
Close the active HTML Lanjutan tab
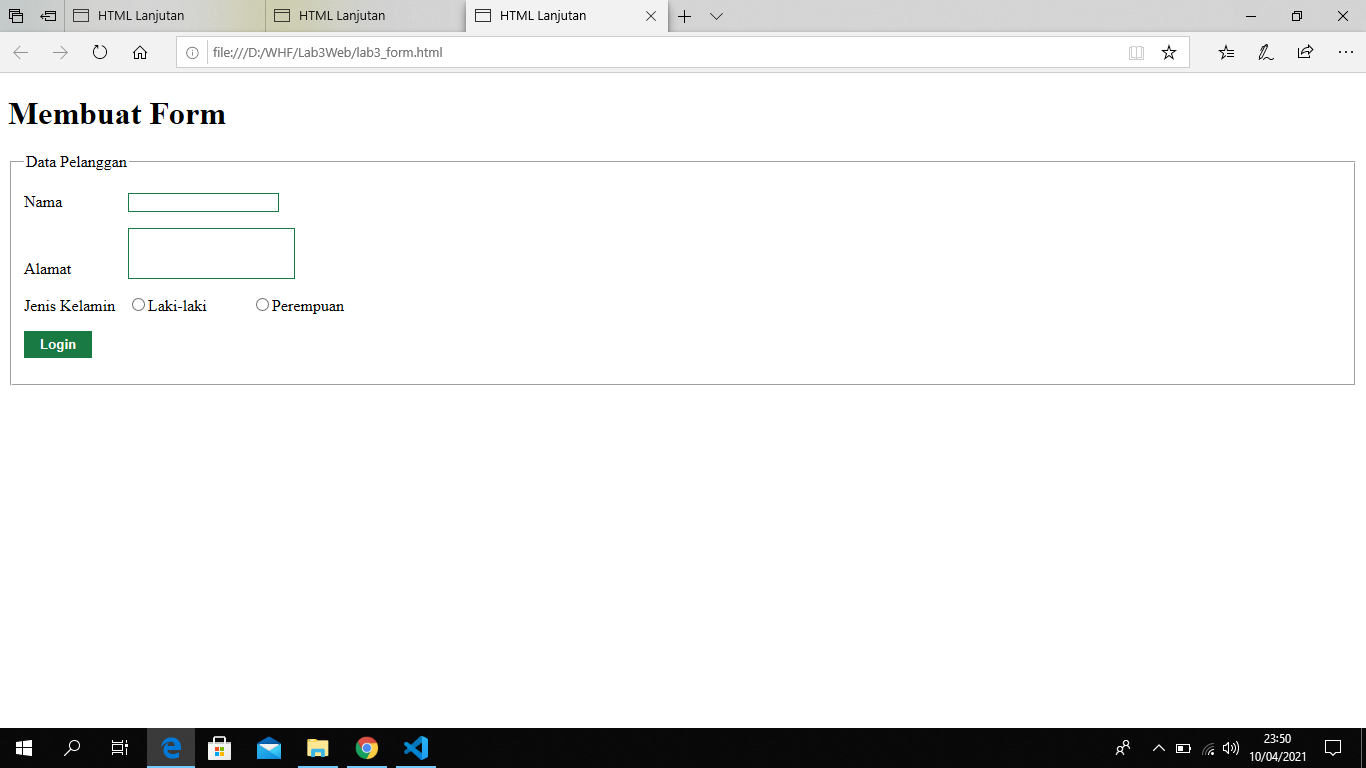tap(651, 16)
